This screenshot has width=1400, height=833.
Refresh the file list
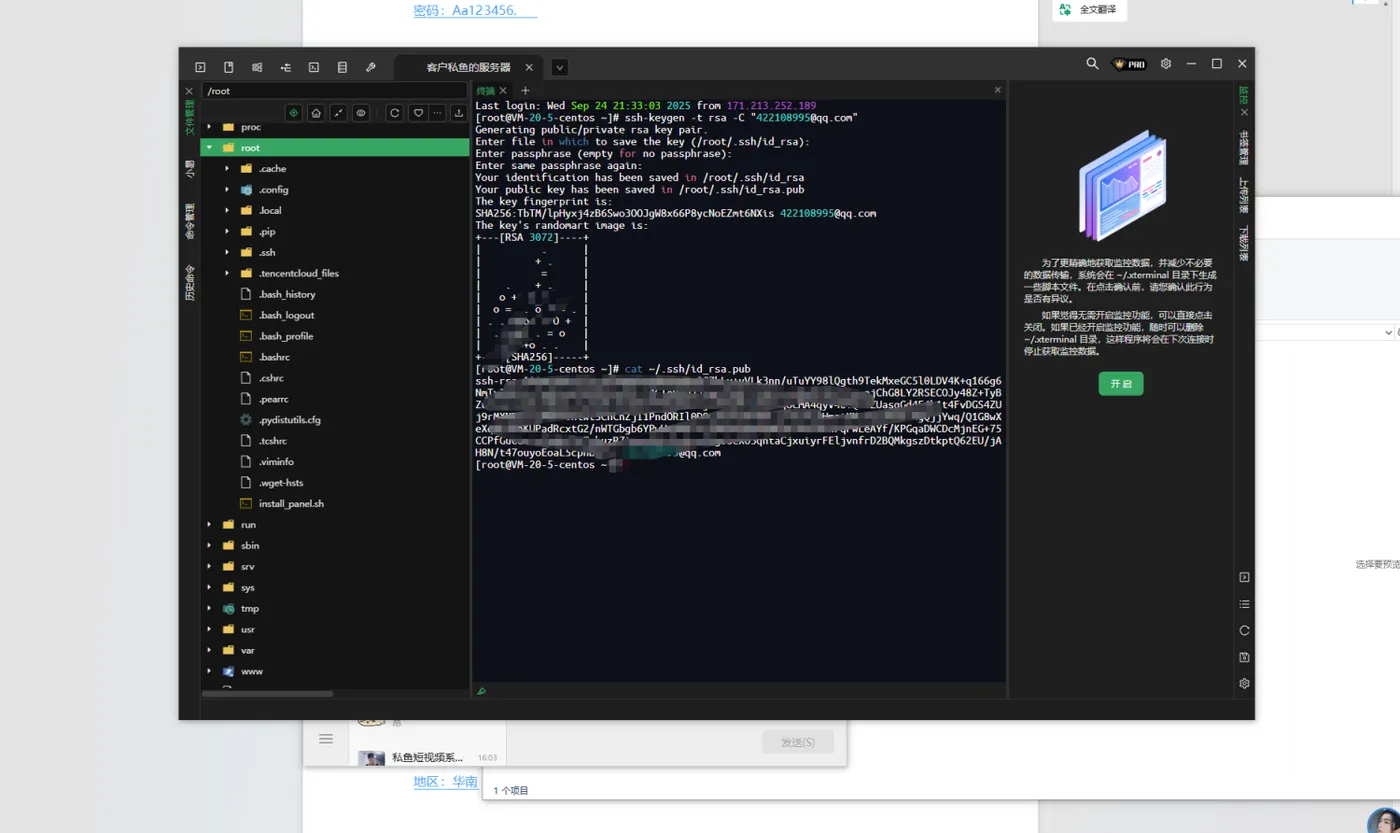pos(395,113)
